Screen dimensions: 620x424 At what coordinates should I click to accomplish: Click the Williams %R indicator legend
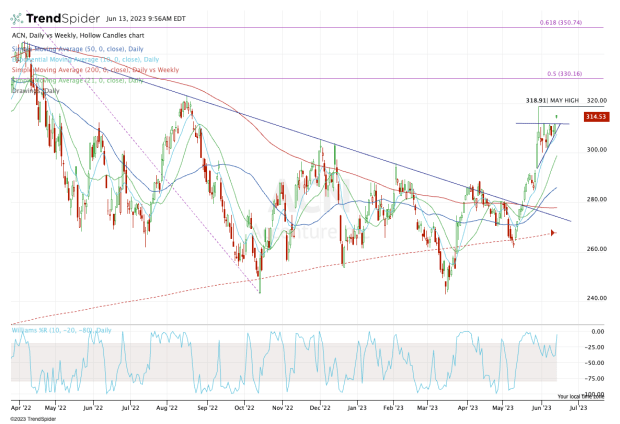tap(61, 330)
